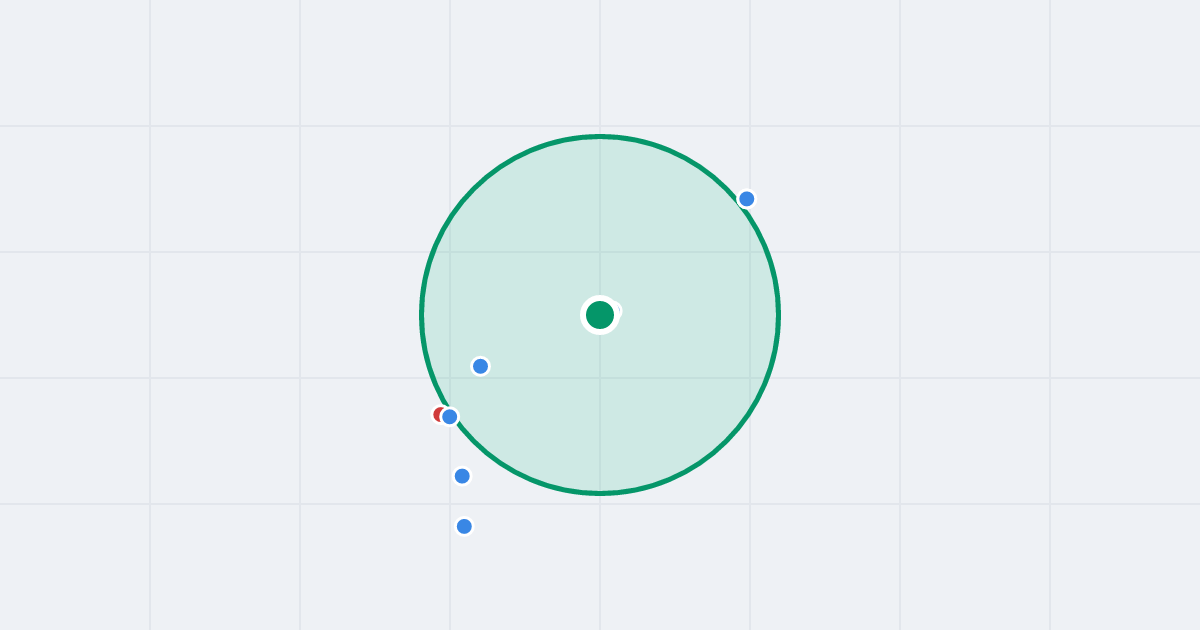Click the green center marker of the circle
The image size is (1200, 630).
[x=600, y=315]
